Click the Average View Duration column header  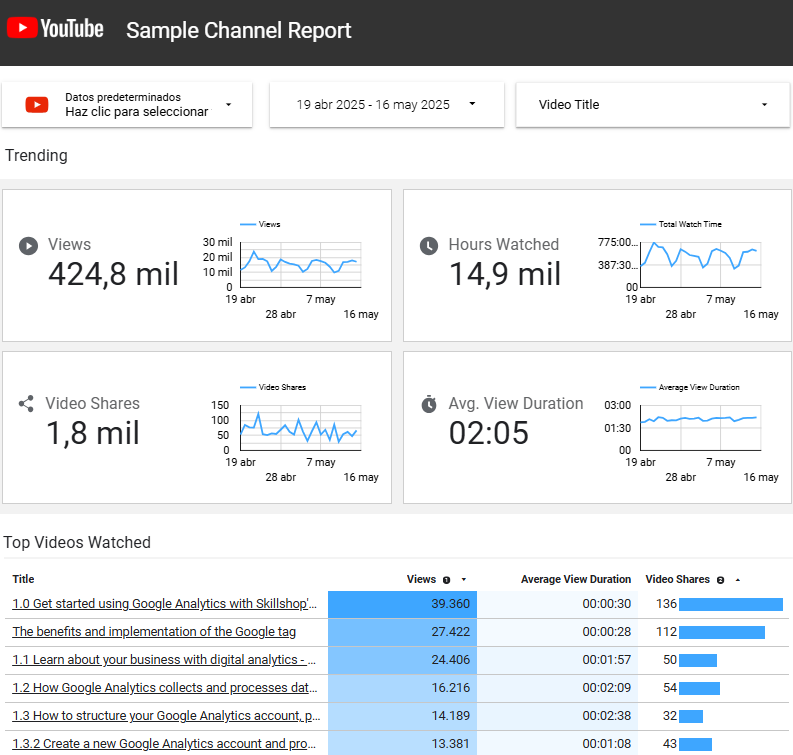pyautogui.click(x=576, y=579)
